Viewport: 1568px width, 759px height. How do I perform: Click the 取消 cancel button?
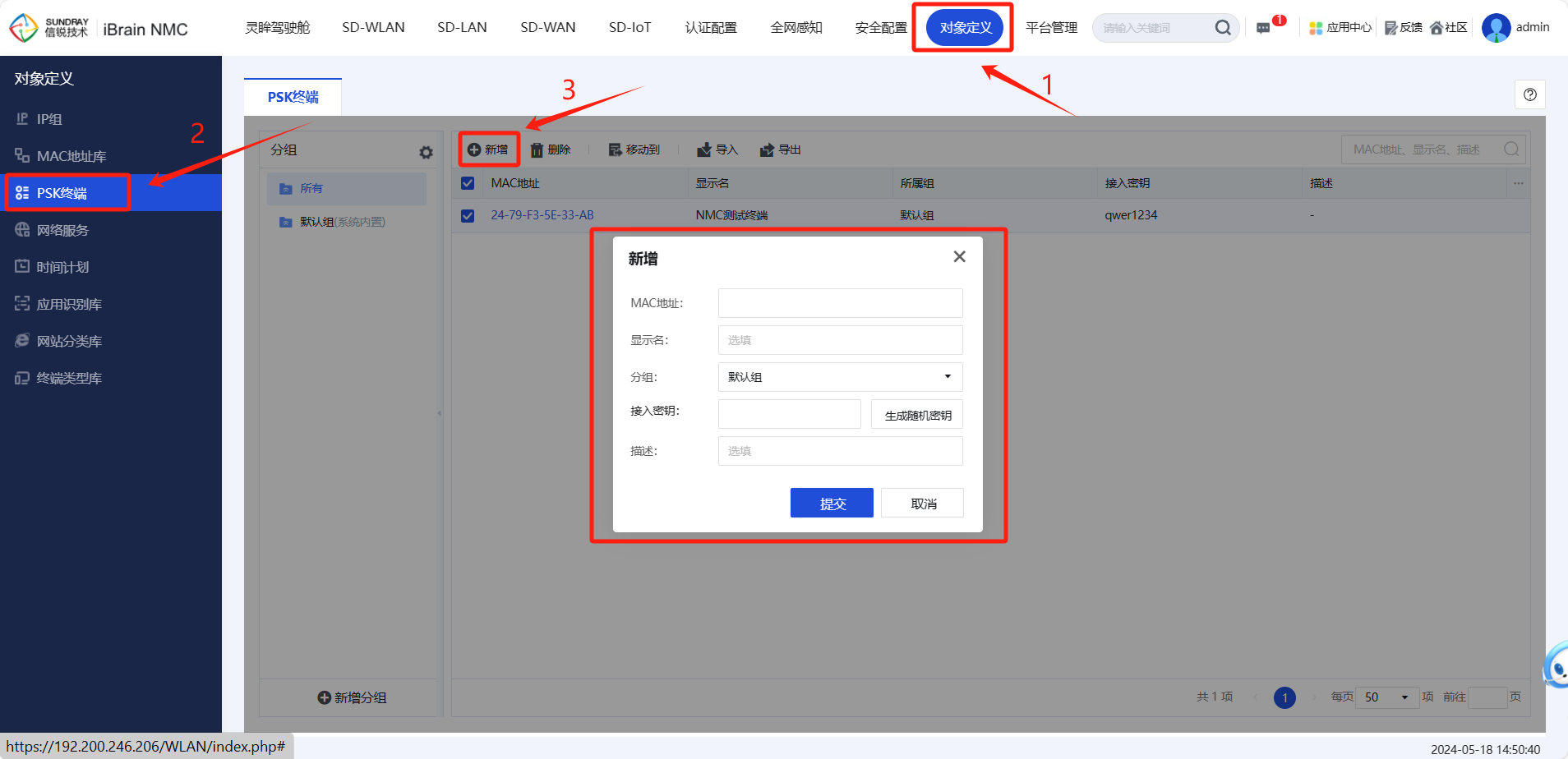click(x=922, y=503)
